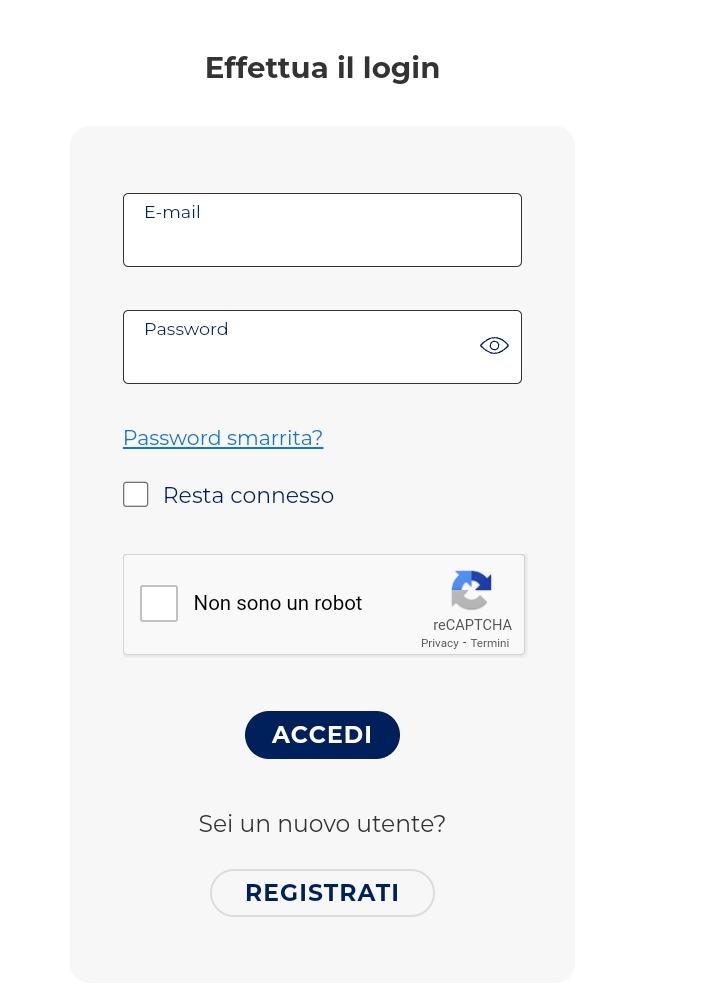
Task: Click the reCAPTCHA arrows logo
Action: [471, 590]
